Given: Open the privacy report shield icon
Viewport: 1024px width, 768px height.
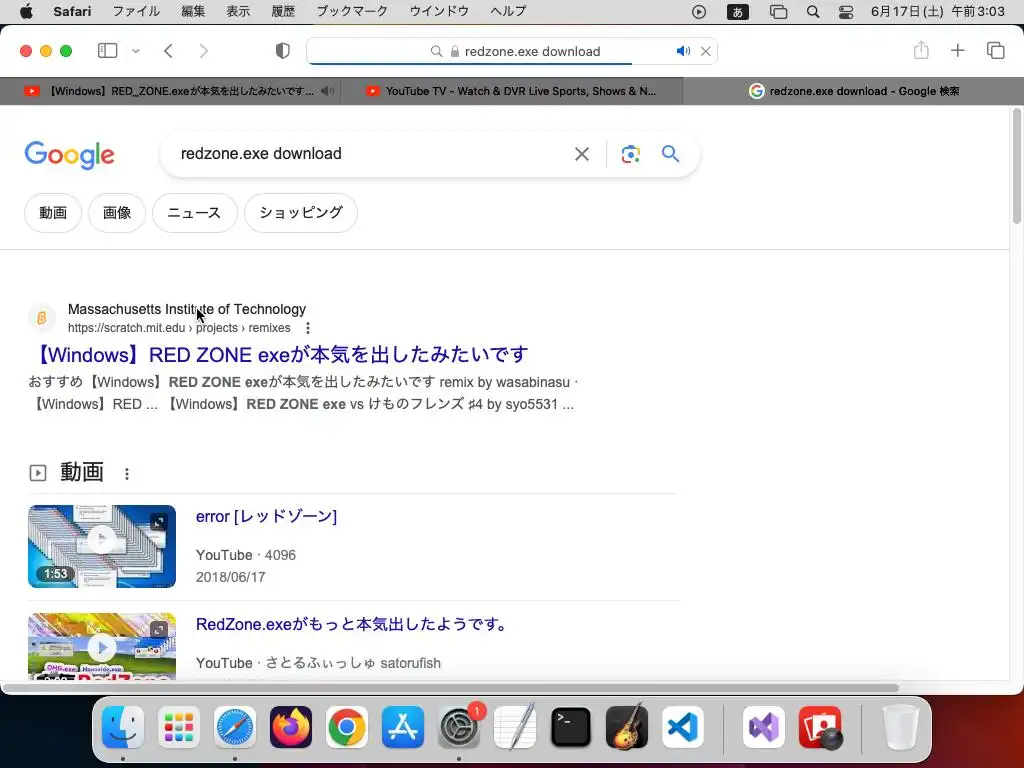Looking at the screenshot, I should coord(283,51).
